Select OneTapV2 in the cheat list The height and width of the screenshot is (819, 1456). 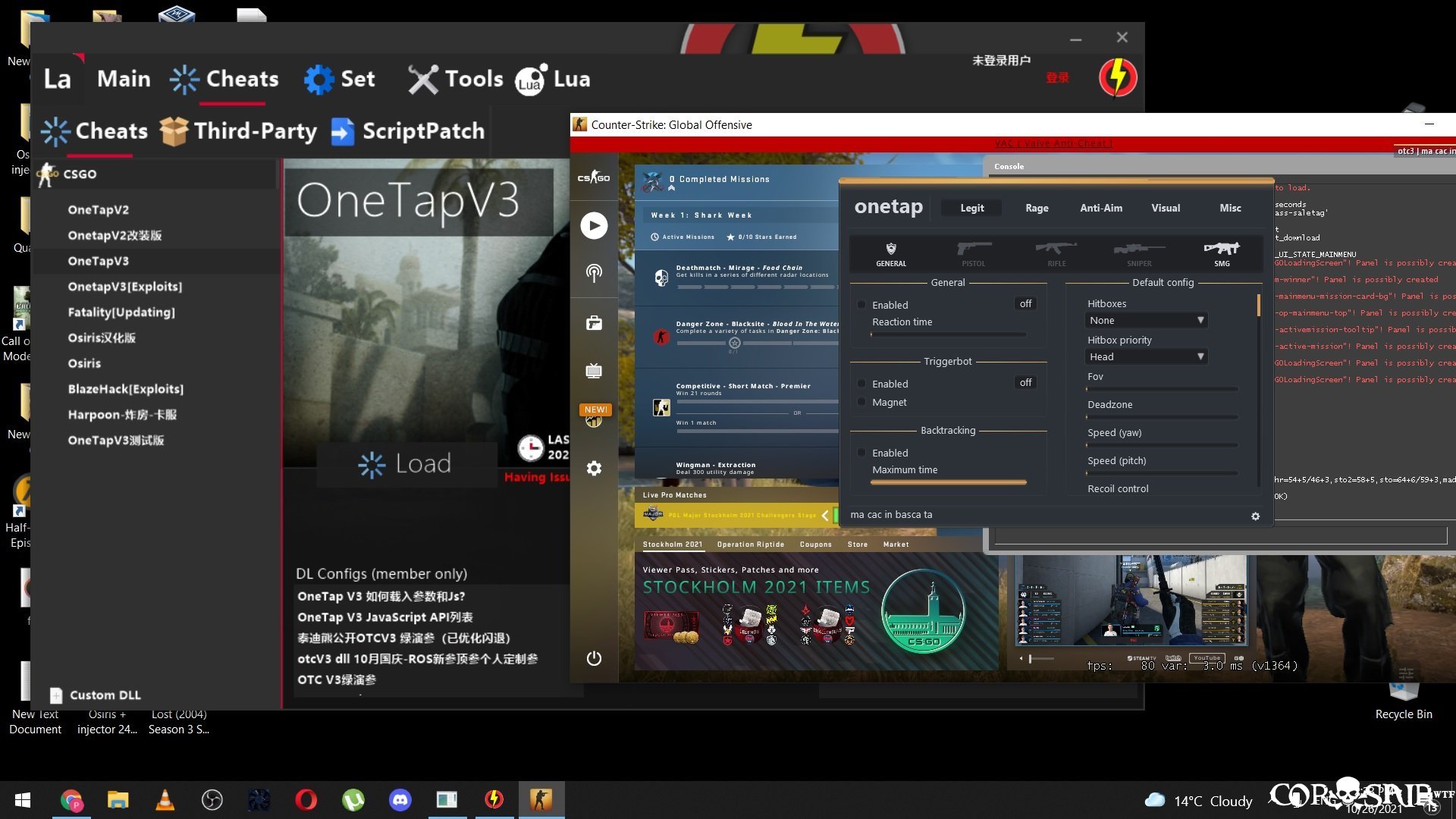pos(99,210)
